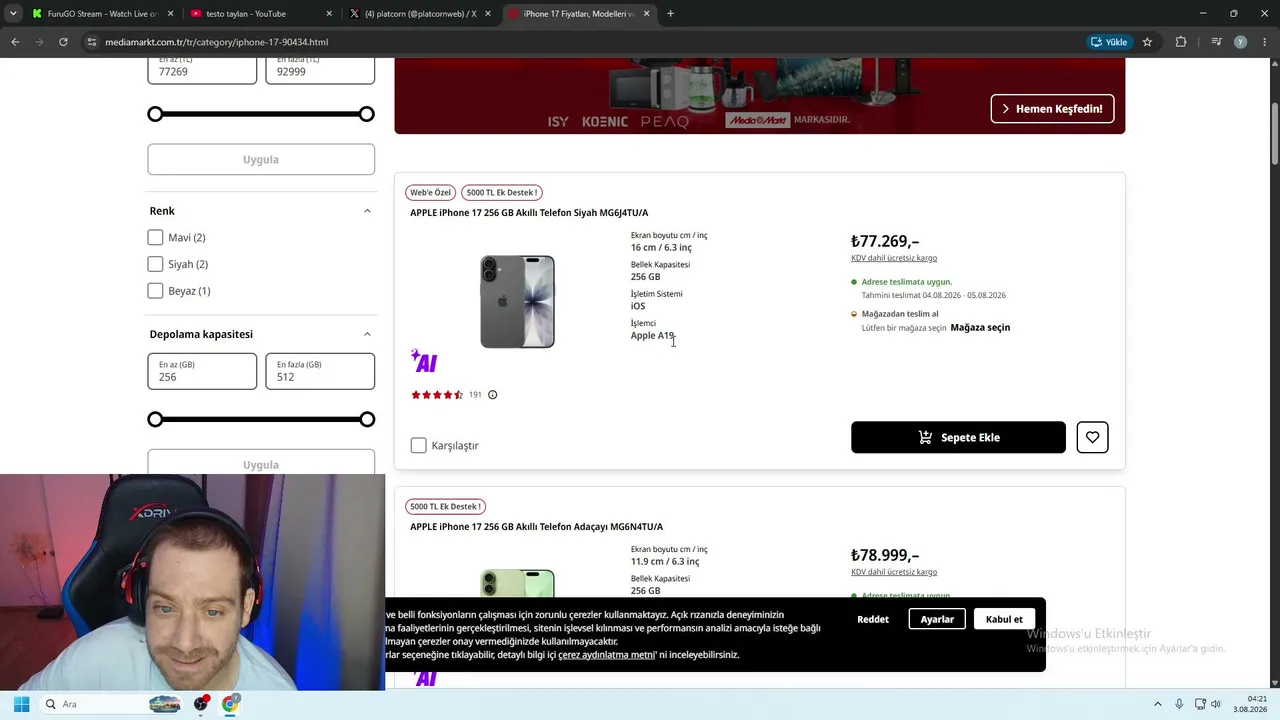Click the page vertical scrollbar
Screen dimensions: 1280x720
click(1275, 133)
